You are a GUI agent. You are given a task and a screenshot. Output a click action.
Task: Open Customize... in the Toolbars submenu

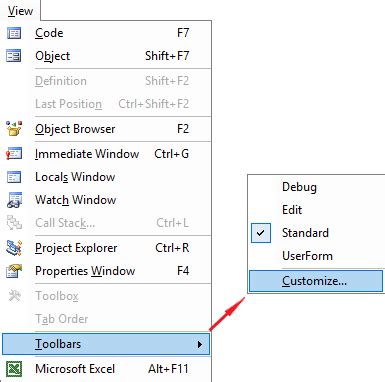click(x=316, y=281)
